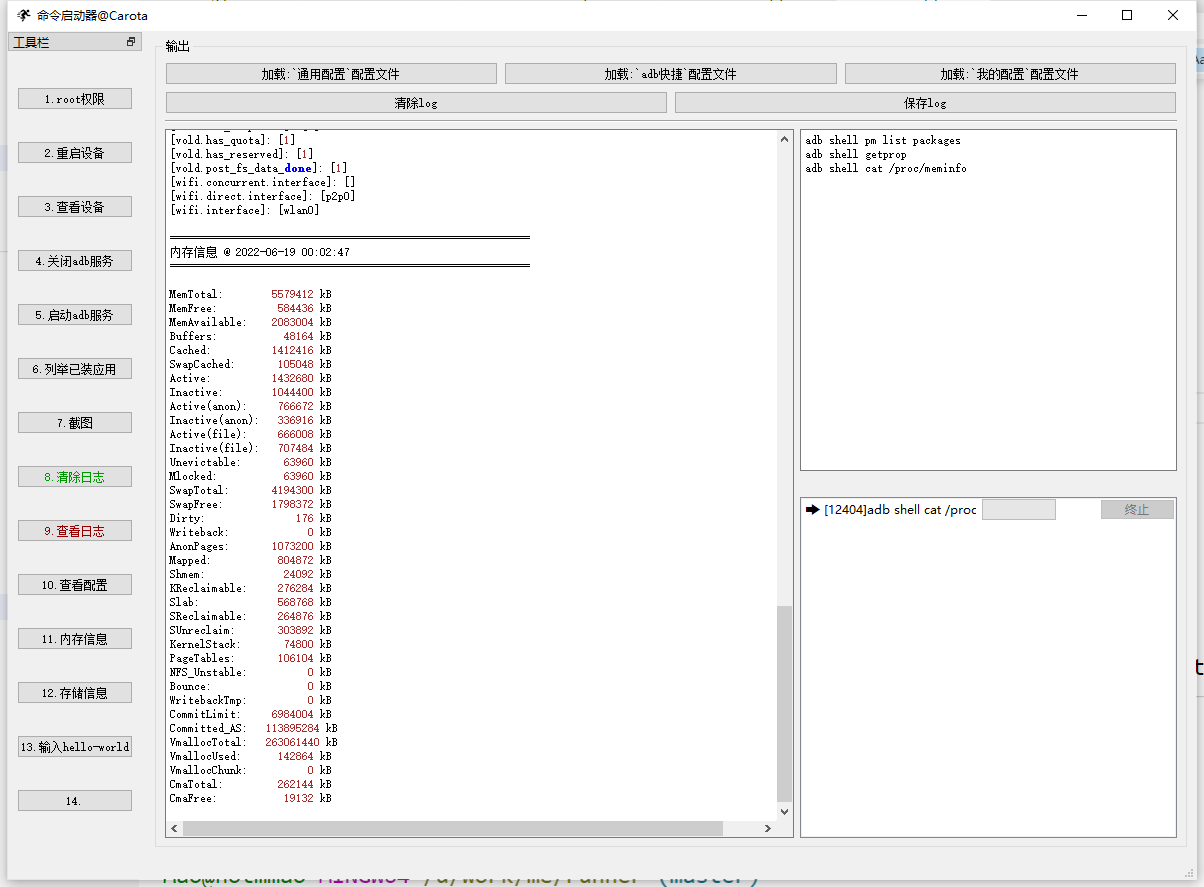Load the `adb快捷` configuration file
This screenshot has width=1204, height=887.
click(670, 73)
